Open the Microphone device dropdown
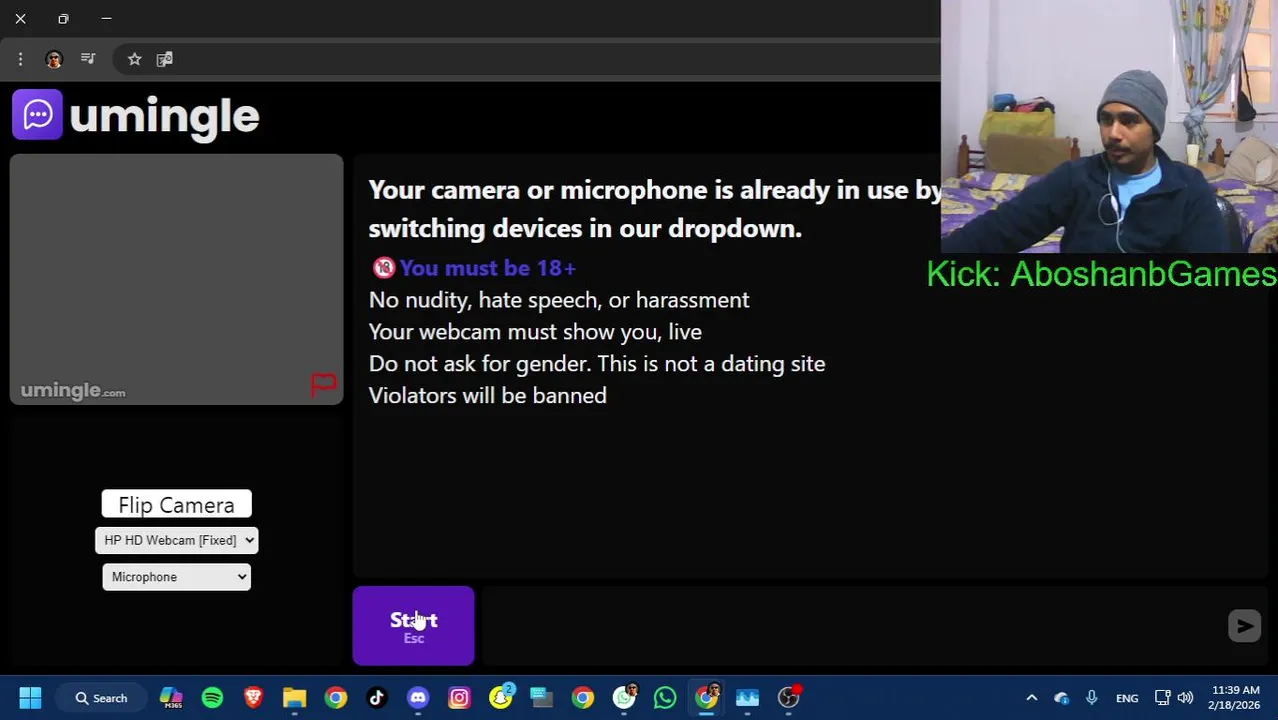The image size is (1278, 720). pyautogui.click(x=176, y=577)
